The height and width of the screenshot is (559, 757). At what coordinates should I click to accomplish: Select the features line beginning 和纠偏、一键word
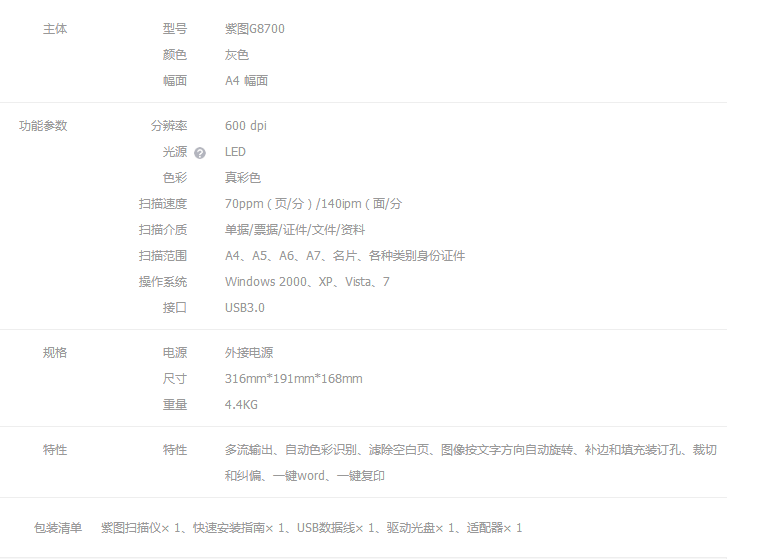click(305, 476)
